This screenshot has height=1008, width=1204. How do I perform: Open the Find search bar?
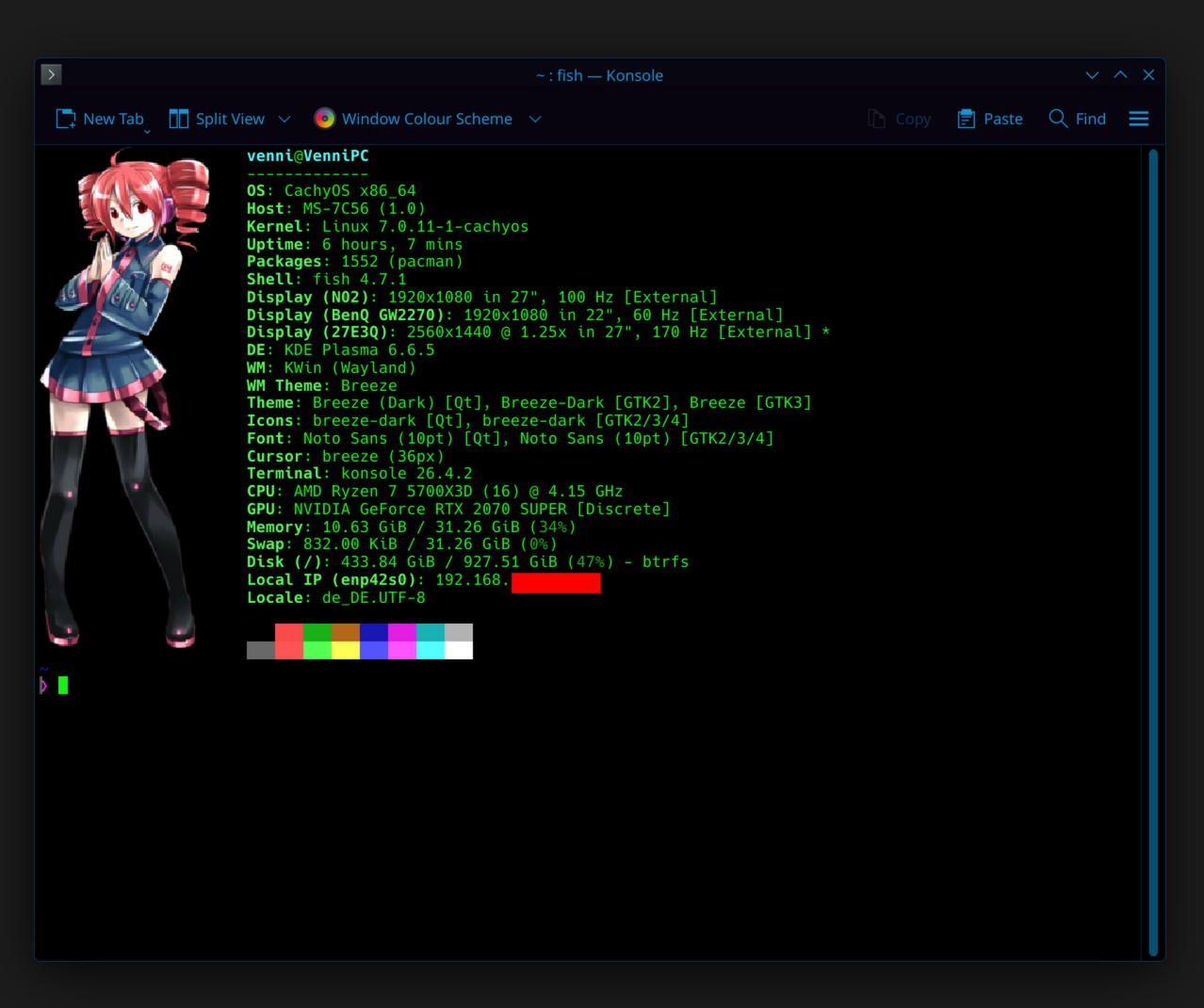click(1078, 119)
